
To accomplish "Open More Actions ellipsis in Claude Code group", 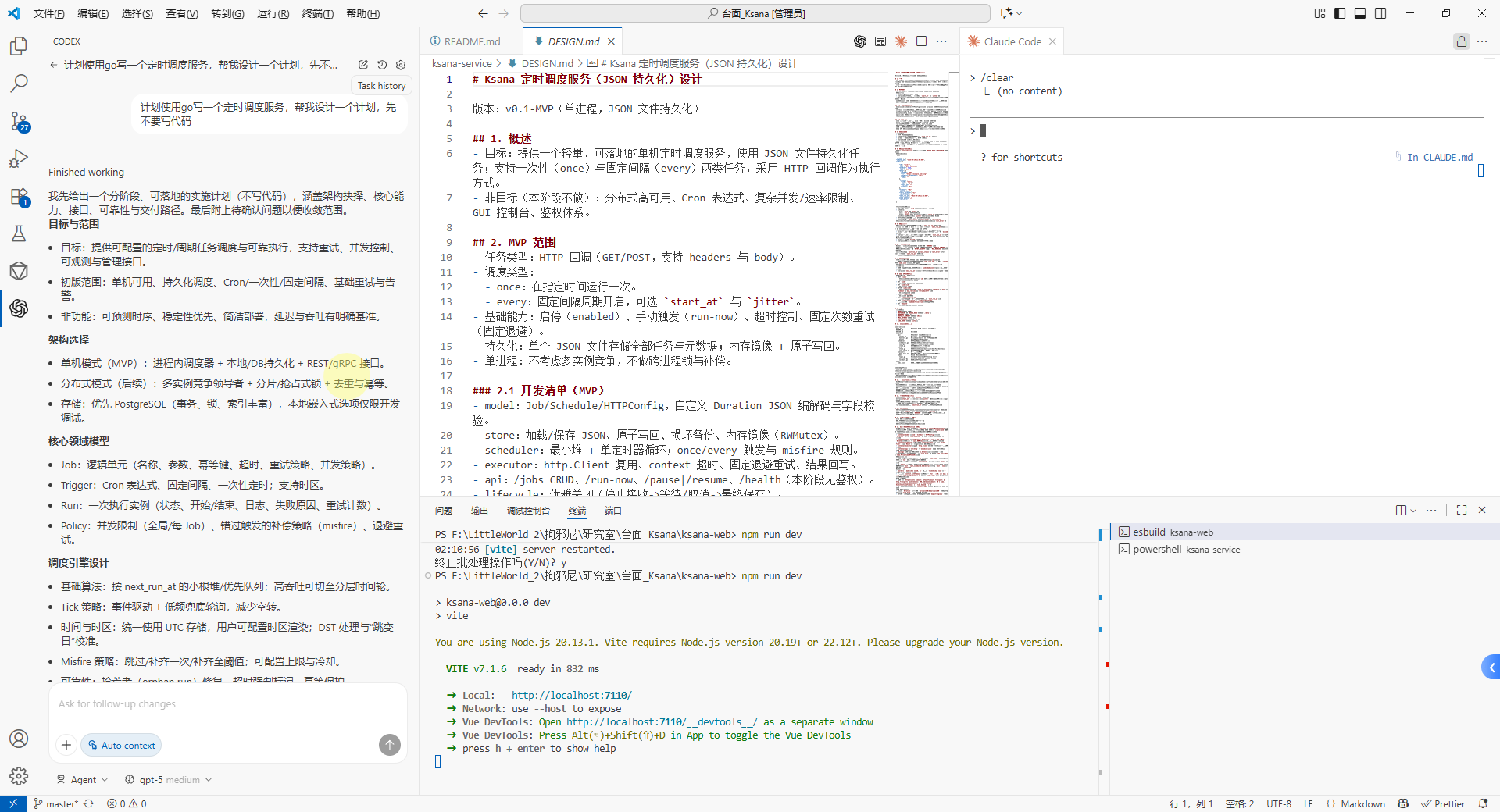I will pos(1482,41).
